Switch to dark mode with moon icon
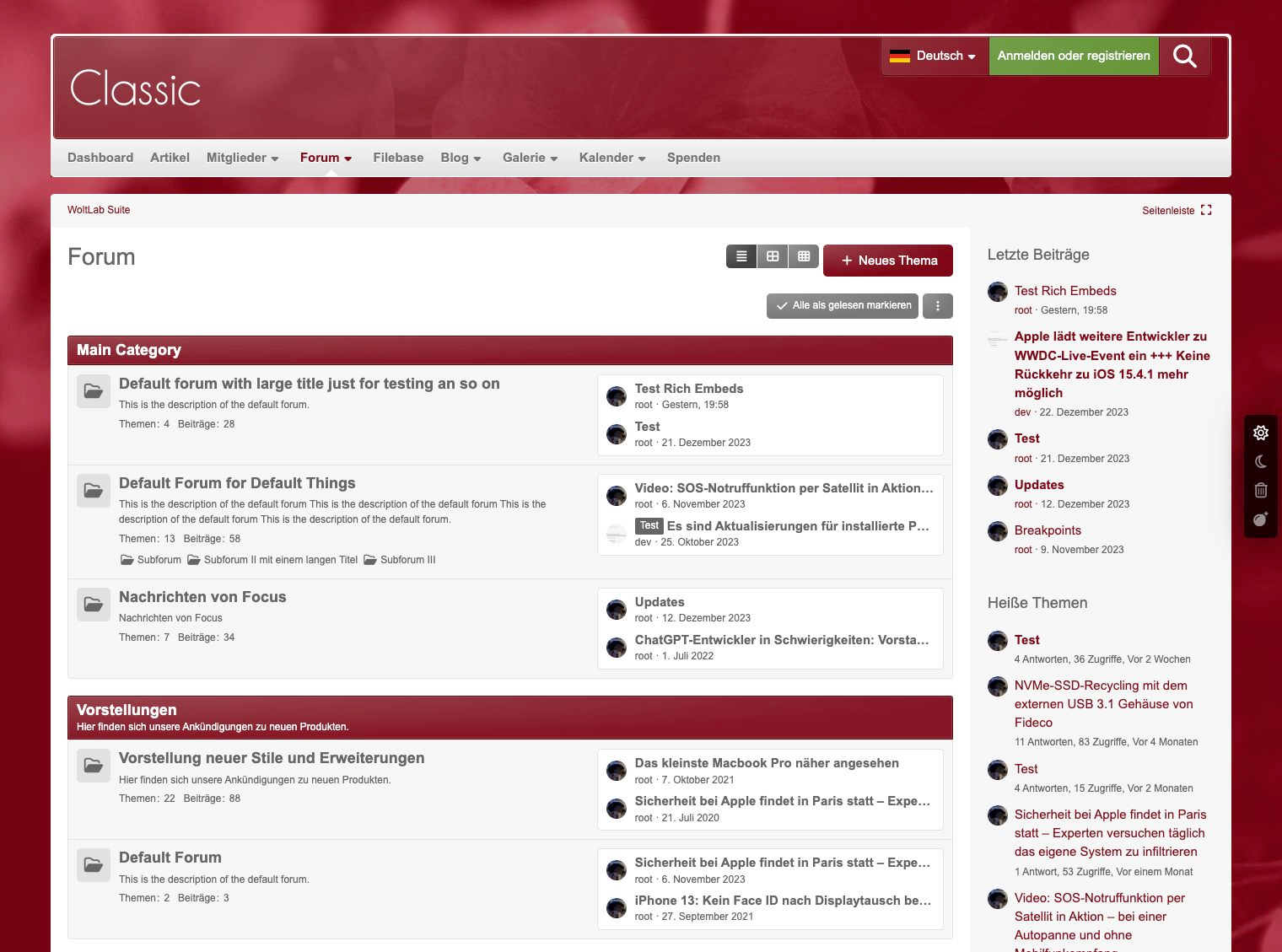Screen dimensions: 1282x952 point(1261,461)
